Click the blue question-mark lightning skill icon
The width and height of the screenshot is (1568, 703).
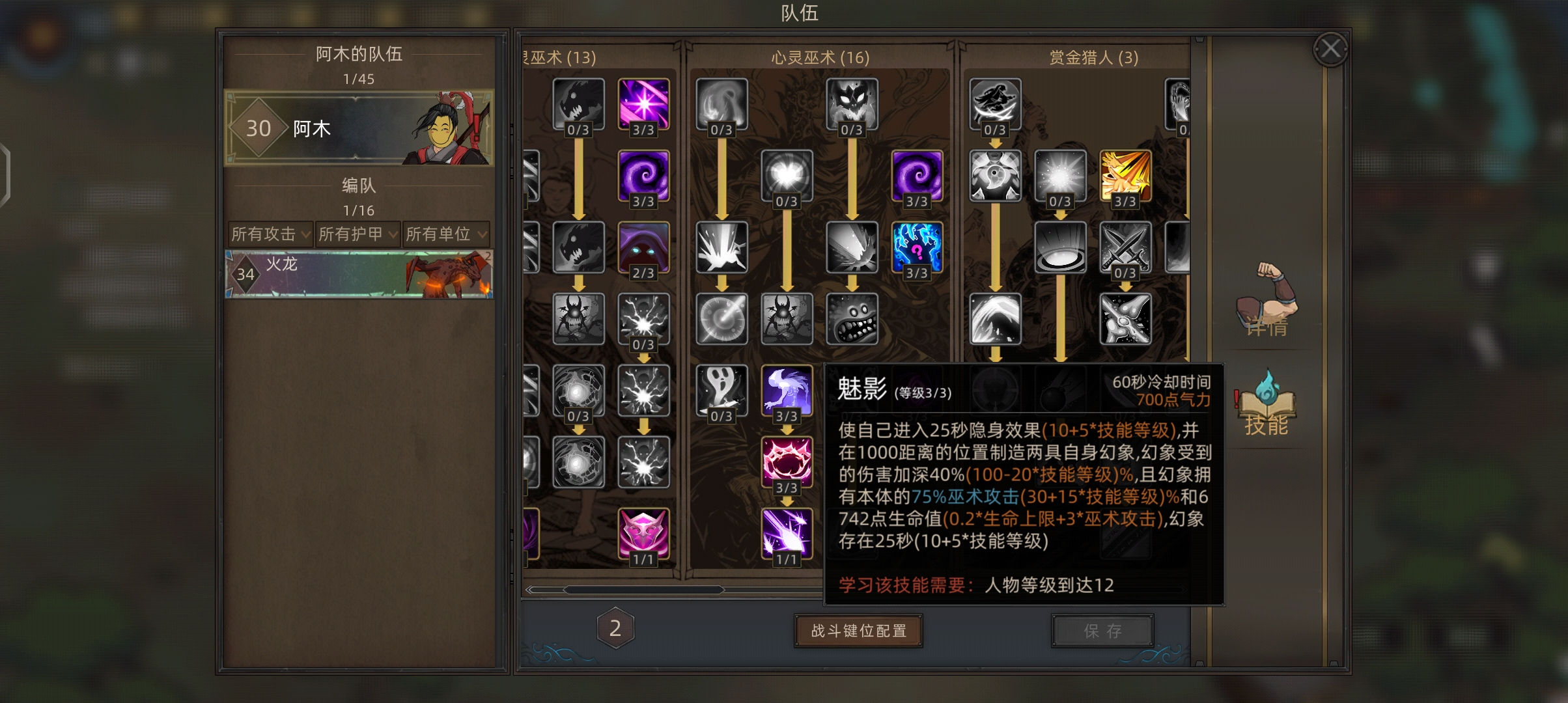(917, 247)
